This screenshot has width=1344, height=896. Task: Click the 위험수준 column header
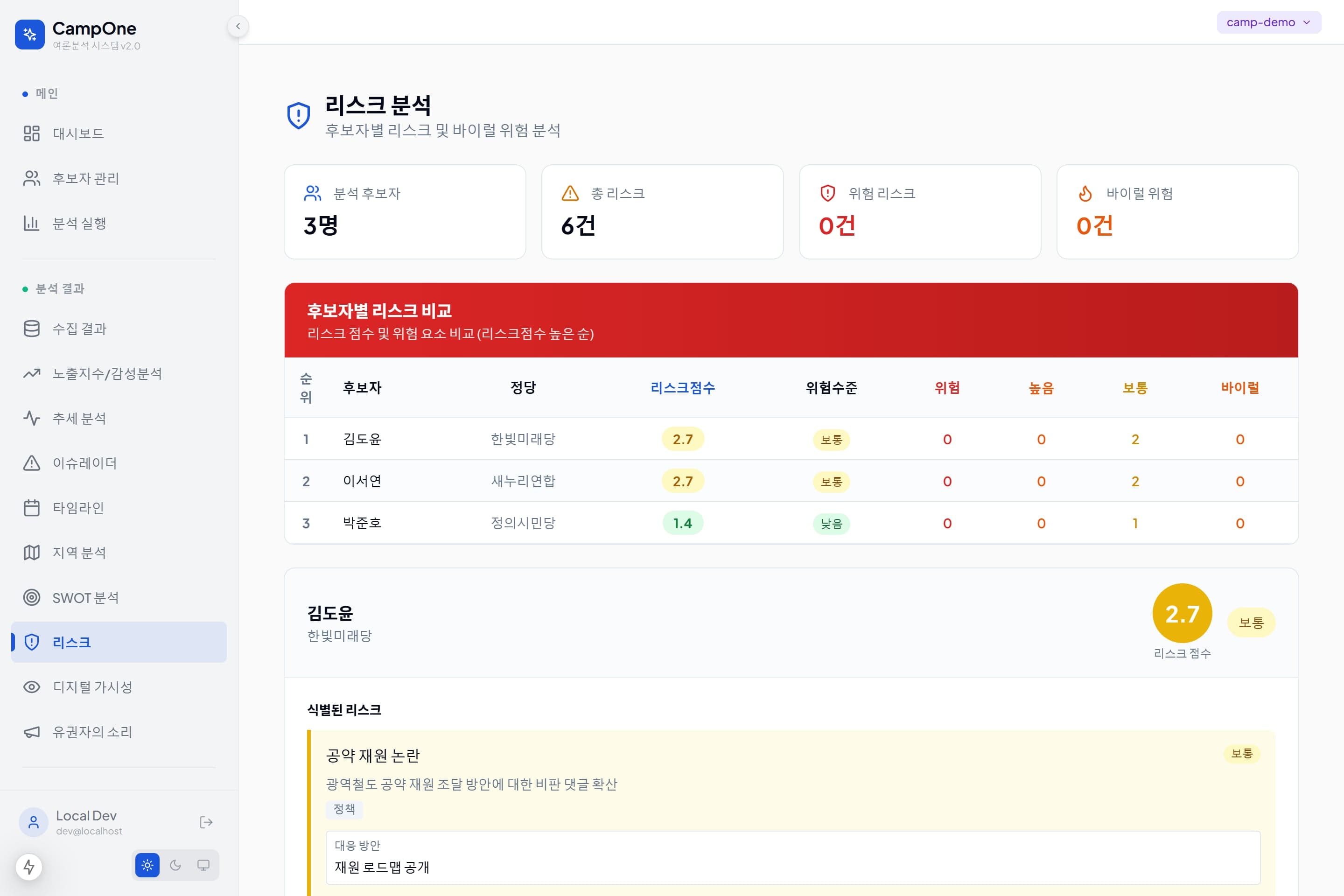pos(832,388)
